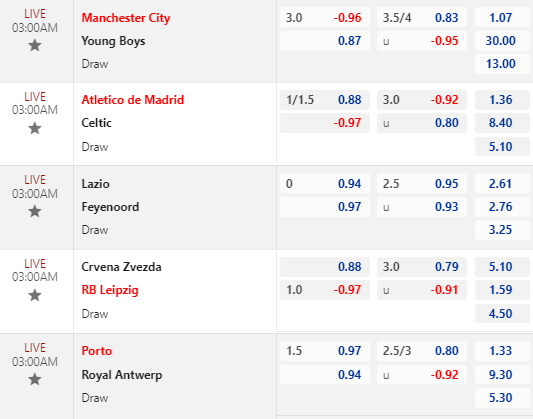The height and width of the screenshot is (419, 533).
Task: Select Manchester City handicap 3.0 odds -0.96
Action: pos(325,17)
